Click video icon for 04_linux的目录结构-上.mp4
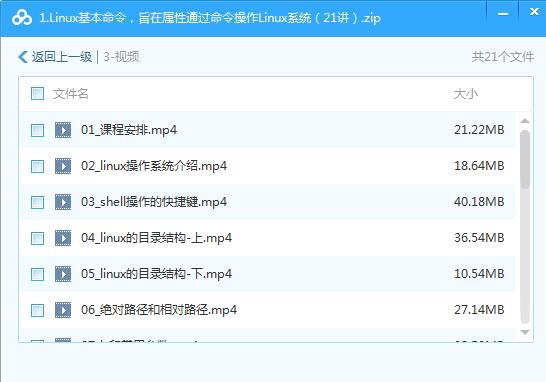The image size is (546, 382). (63, 238)
